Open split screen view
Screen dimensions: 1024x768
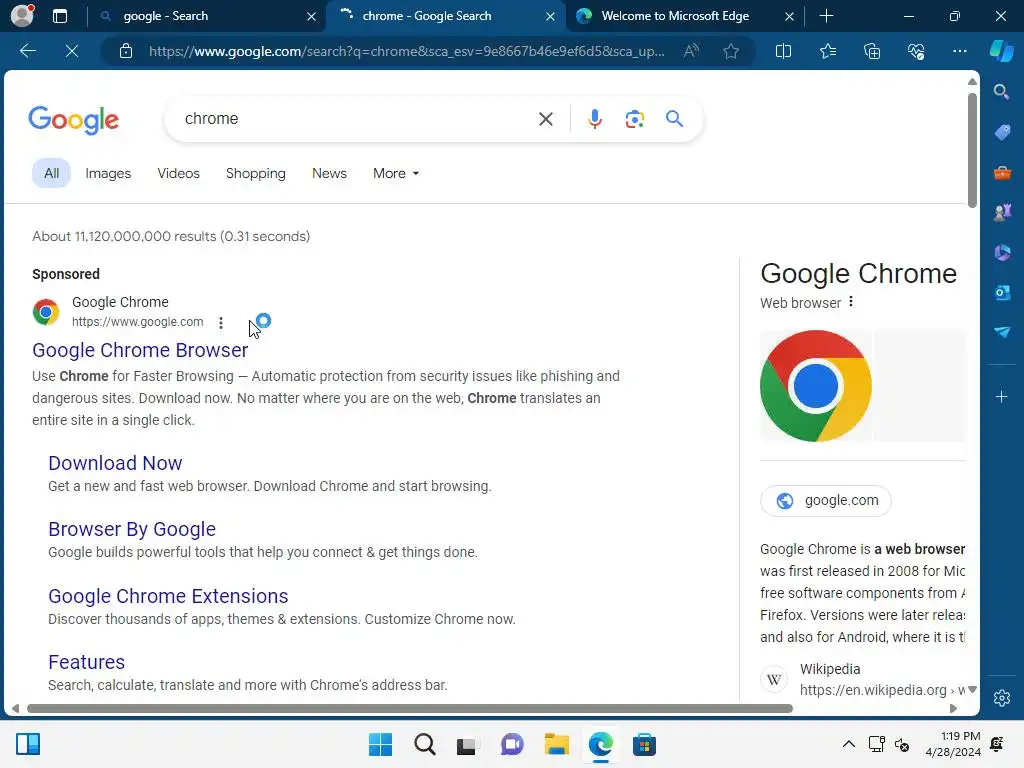[x=783, y=51]
